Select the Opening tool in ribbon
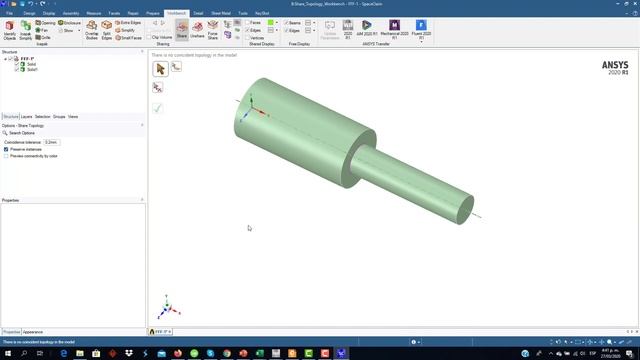The width and height of the screenshot is (640, 360). click(x=45, y=23)
